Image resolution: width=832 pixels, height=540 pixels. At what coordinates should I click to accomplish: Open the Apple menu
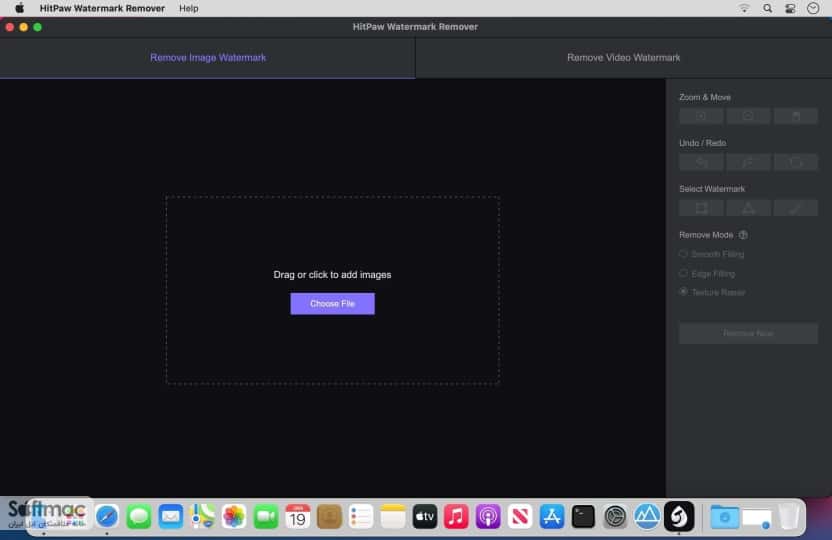pos(20,8)
